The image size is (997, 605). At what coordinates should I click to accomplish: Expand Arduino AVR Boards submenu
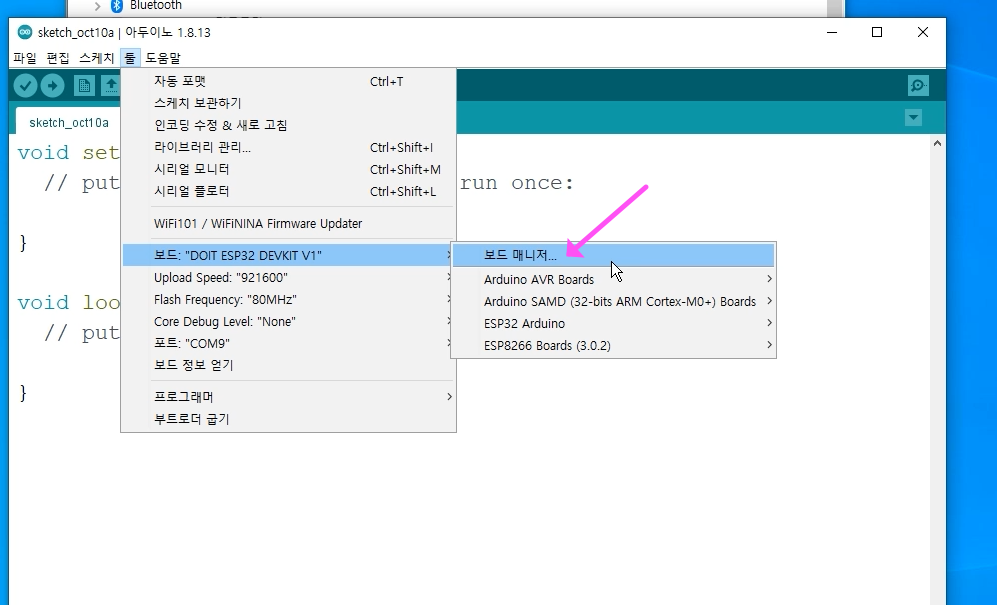614,279
